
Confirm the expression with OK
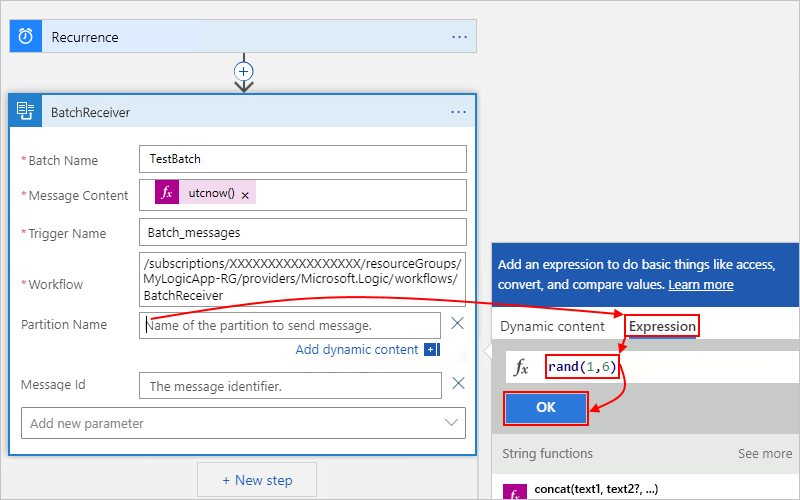[x=546, y=408]
